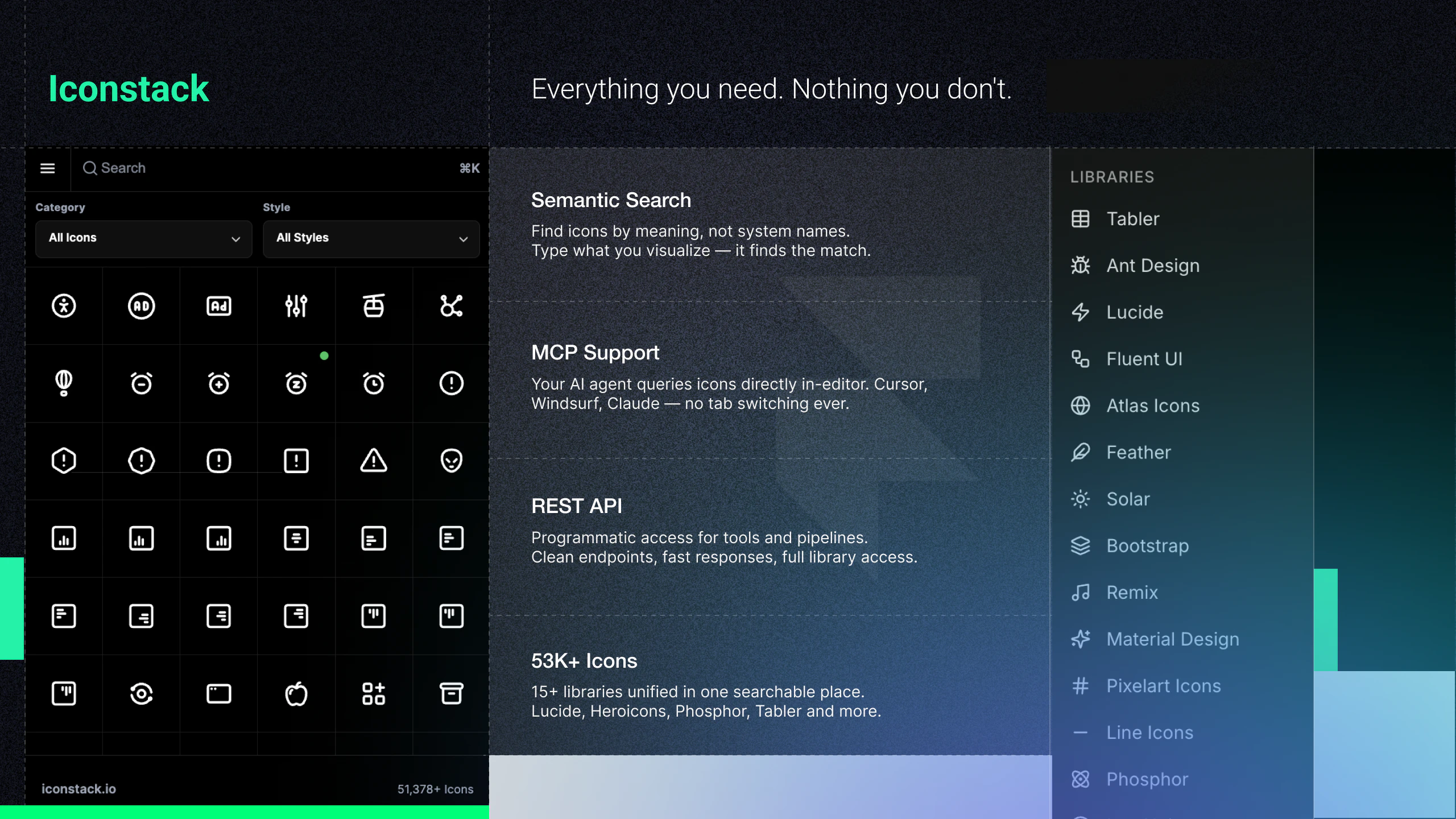Select the alert circle icon

452,383
